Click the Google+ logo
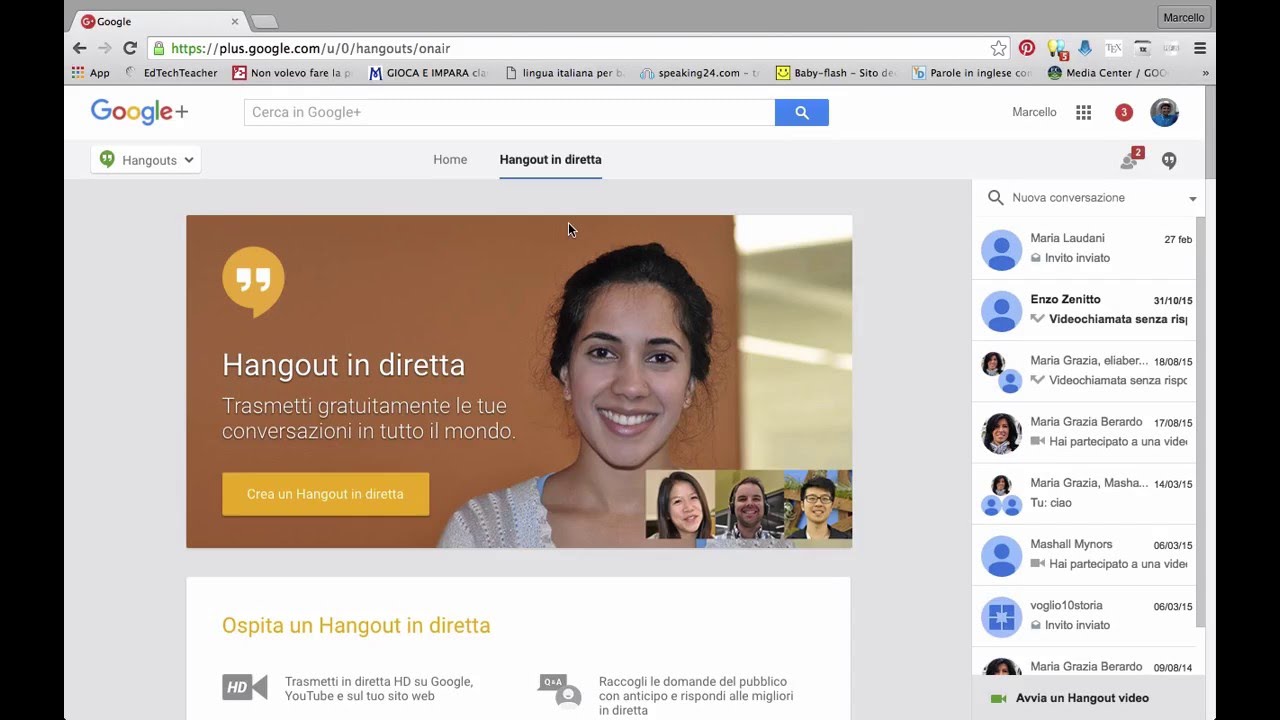Viewport: 1280px width, 720px height. pos(139,112)
